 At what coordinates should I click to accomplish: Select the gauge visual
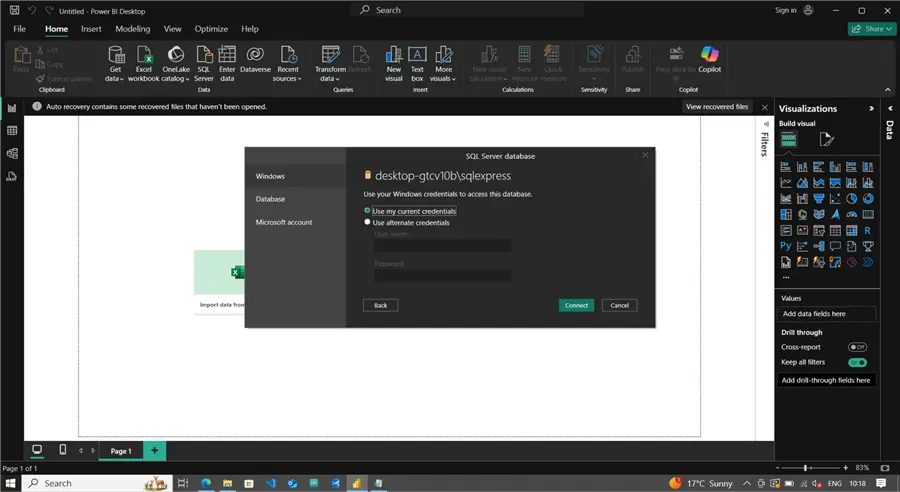(x=851, y=215)
